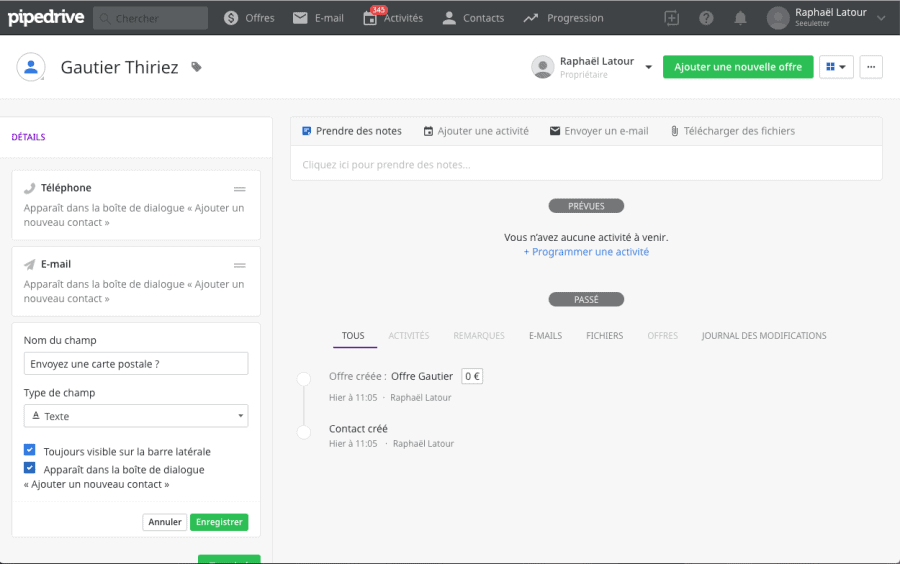The height and width of the screenshot is (564, 900).
Task: Click the tag icon beside Gautier Thiriez
Action: pos(196,67)
